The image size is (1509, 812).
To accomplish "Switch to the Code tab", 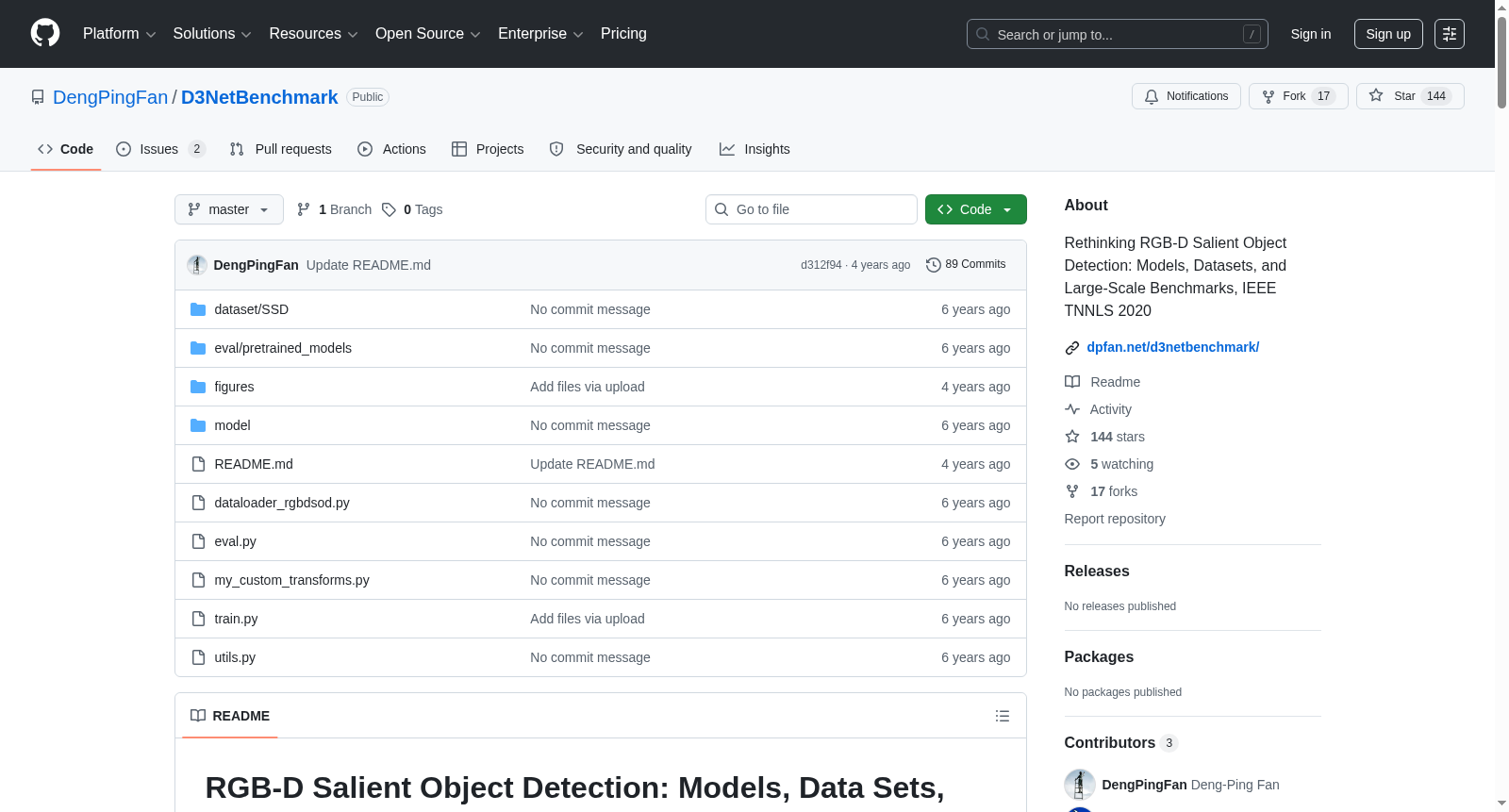I will click(x=66, y=149).
